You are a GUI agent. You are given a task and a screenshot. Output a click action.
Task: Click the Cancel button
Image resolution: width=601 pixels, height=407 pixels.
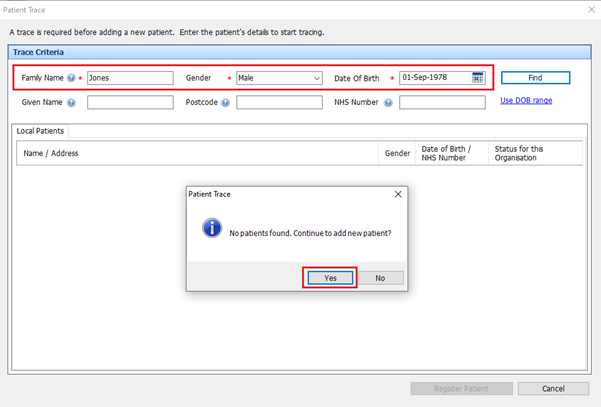(553, 388)
